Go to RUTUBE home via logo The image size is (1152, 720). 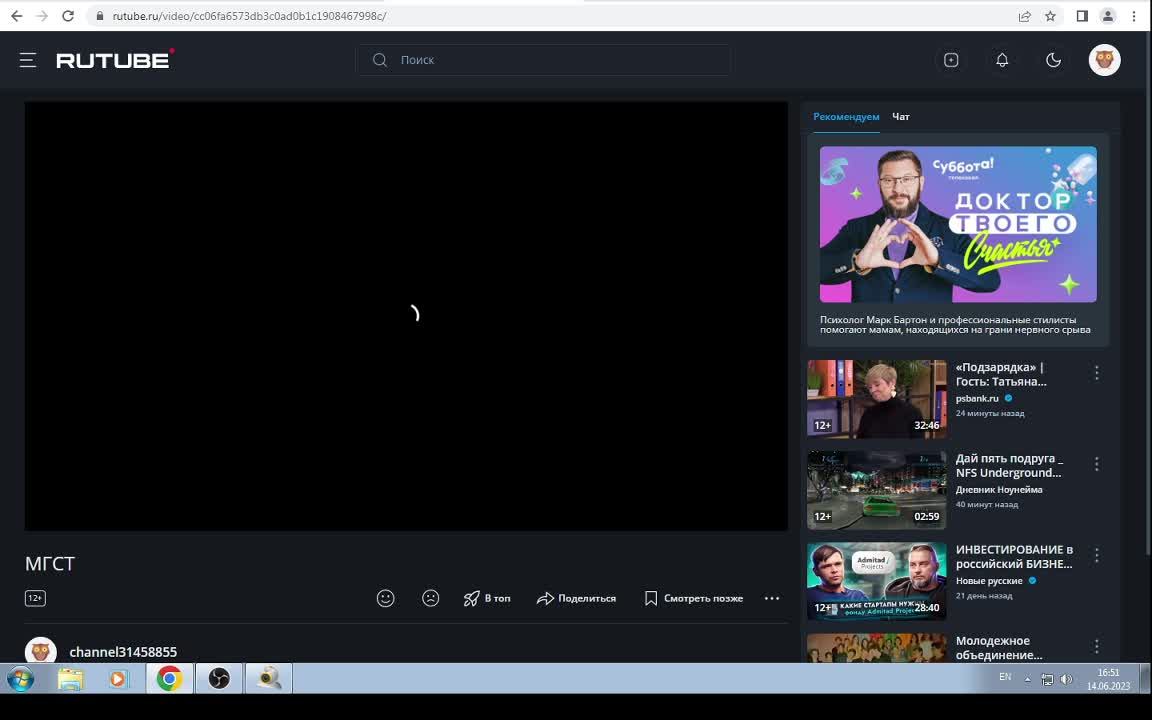115,59
